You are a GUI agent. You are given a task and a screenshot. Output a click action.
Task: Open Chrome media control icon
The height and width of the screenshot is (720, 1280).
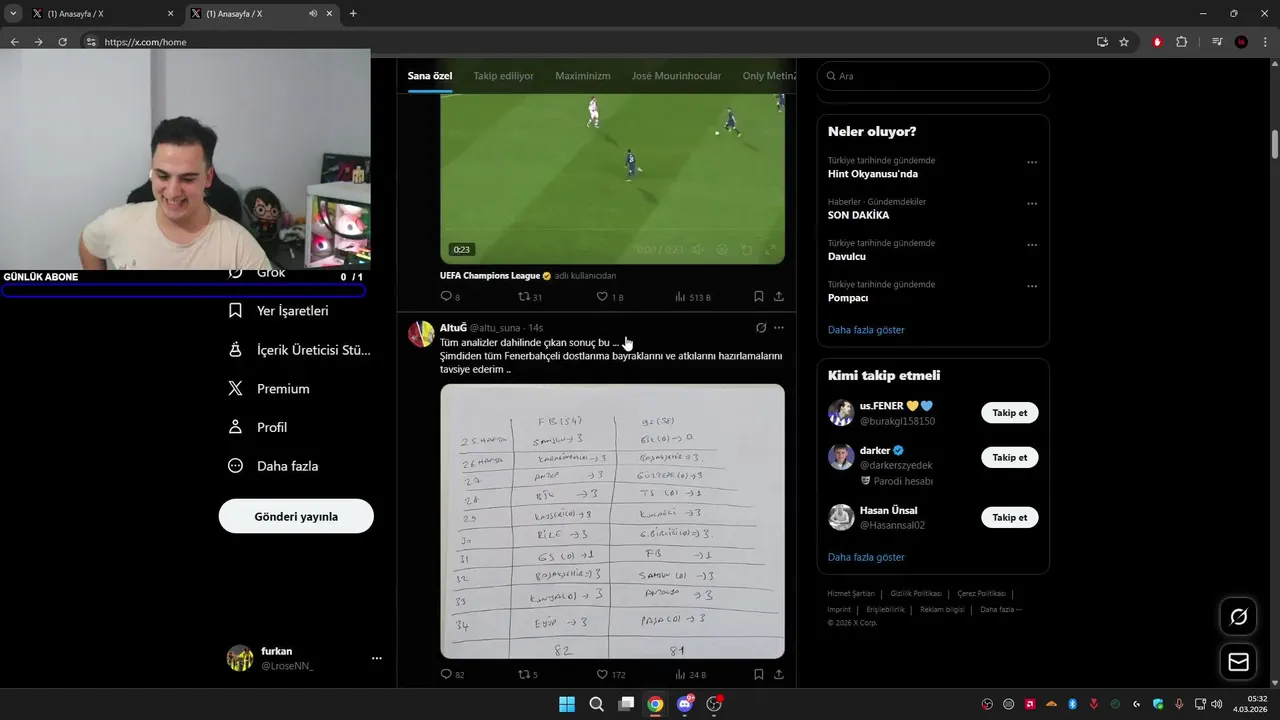(x=1217, y=42)
